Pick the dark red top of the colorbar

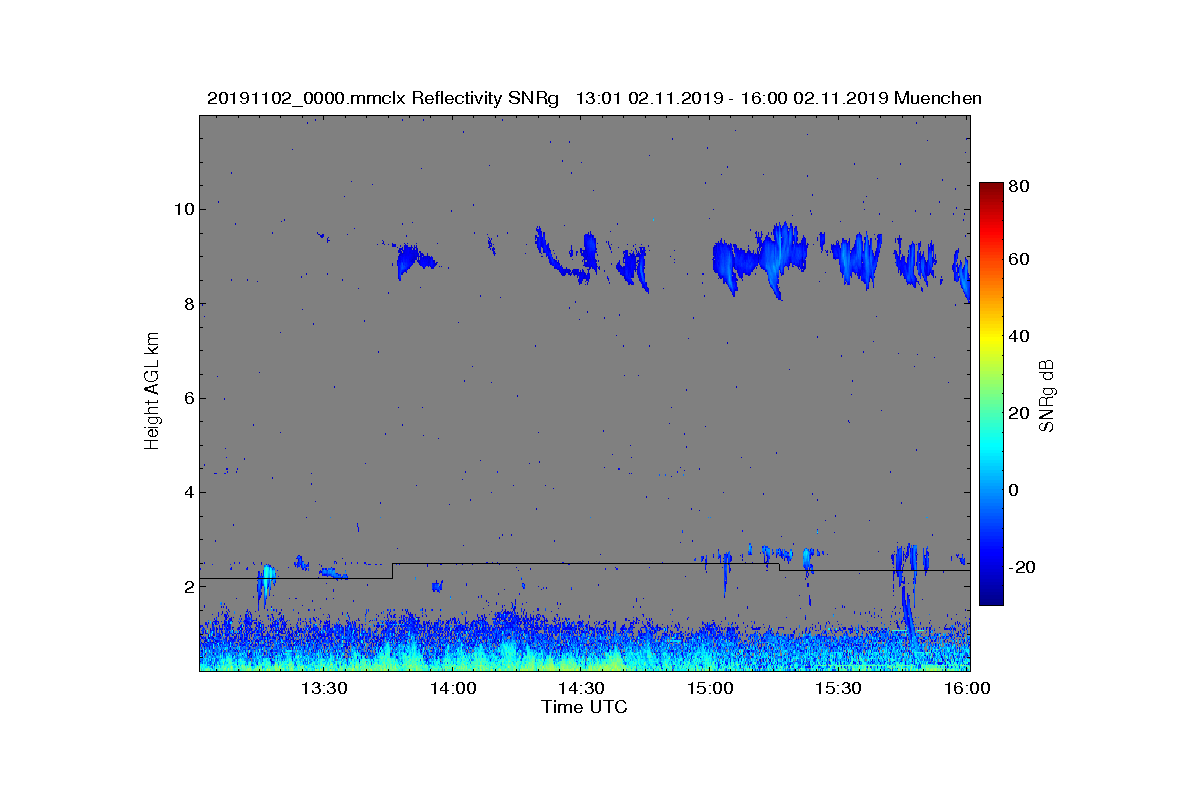click(x=991, y=190)
